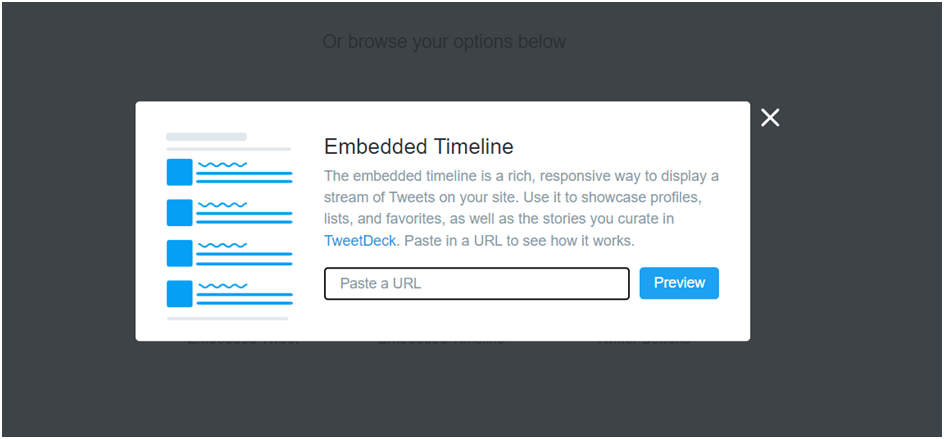Viewport: 944px width, 439px height.
Task: Click the wavy line beside the second blue square
Action: pyautogui.click(x=221, y=204)
